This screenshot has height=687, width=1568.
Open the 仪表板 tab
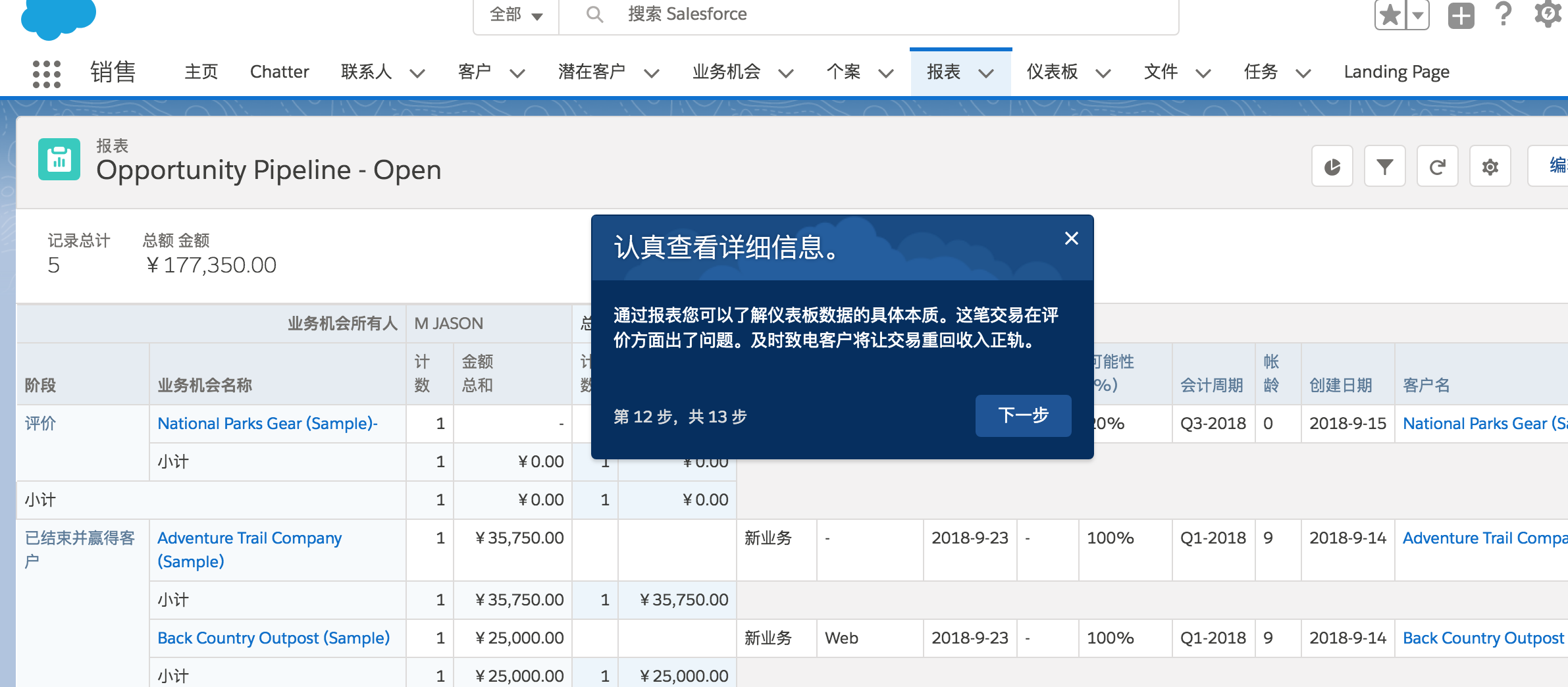(x=1052, y=72)
